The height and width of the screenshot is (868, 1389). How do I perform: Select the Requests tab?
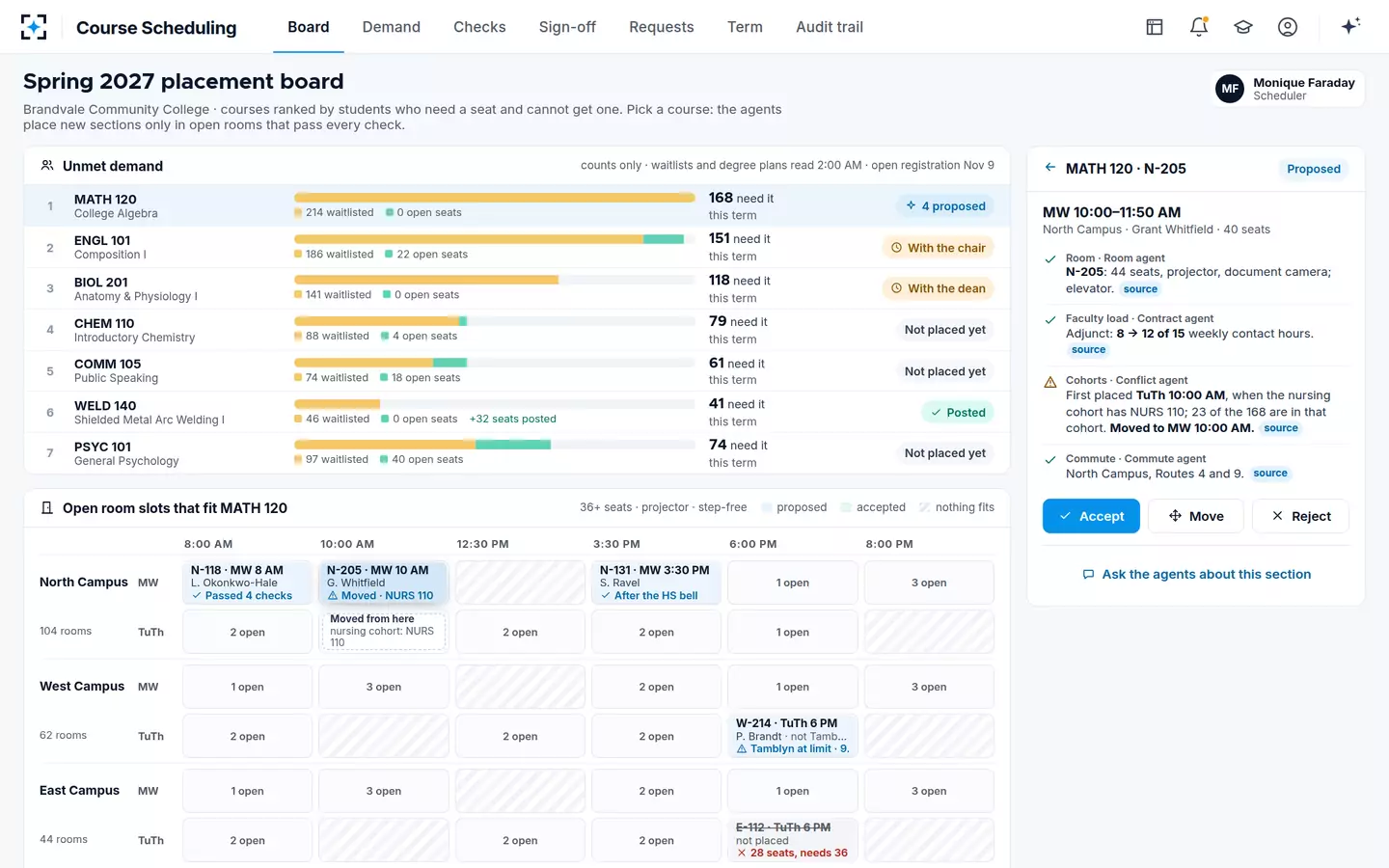click(662, 27)
